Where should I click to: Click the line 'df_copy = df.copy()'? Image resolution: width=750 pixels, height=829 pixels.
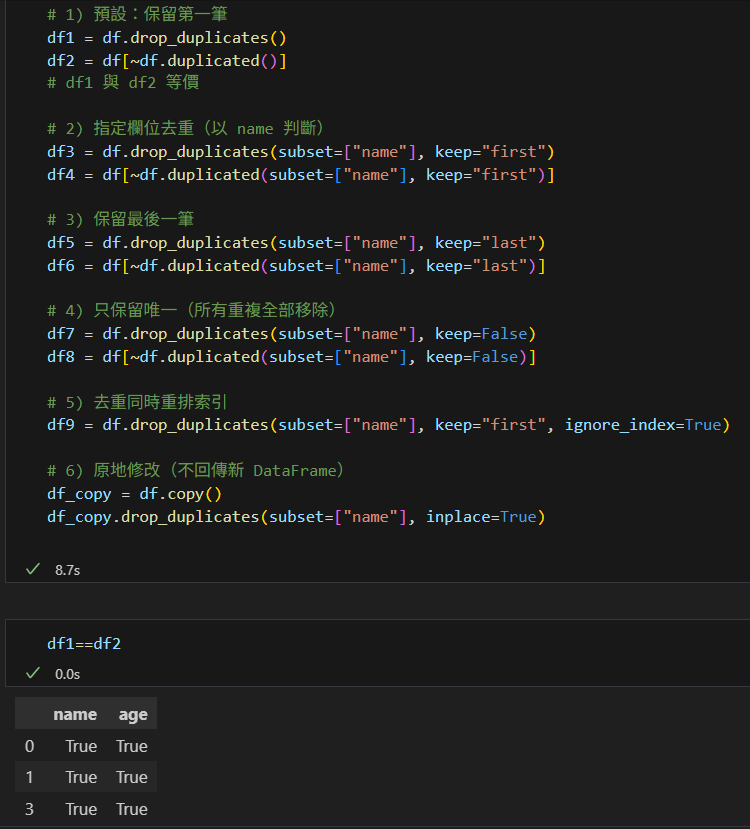(x=134, y=494)
